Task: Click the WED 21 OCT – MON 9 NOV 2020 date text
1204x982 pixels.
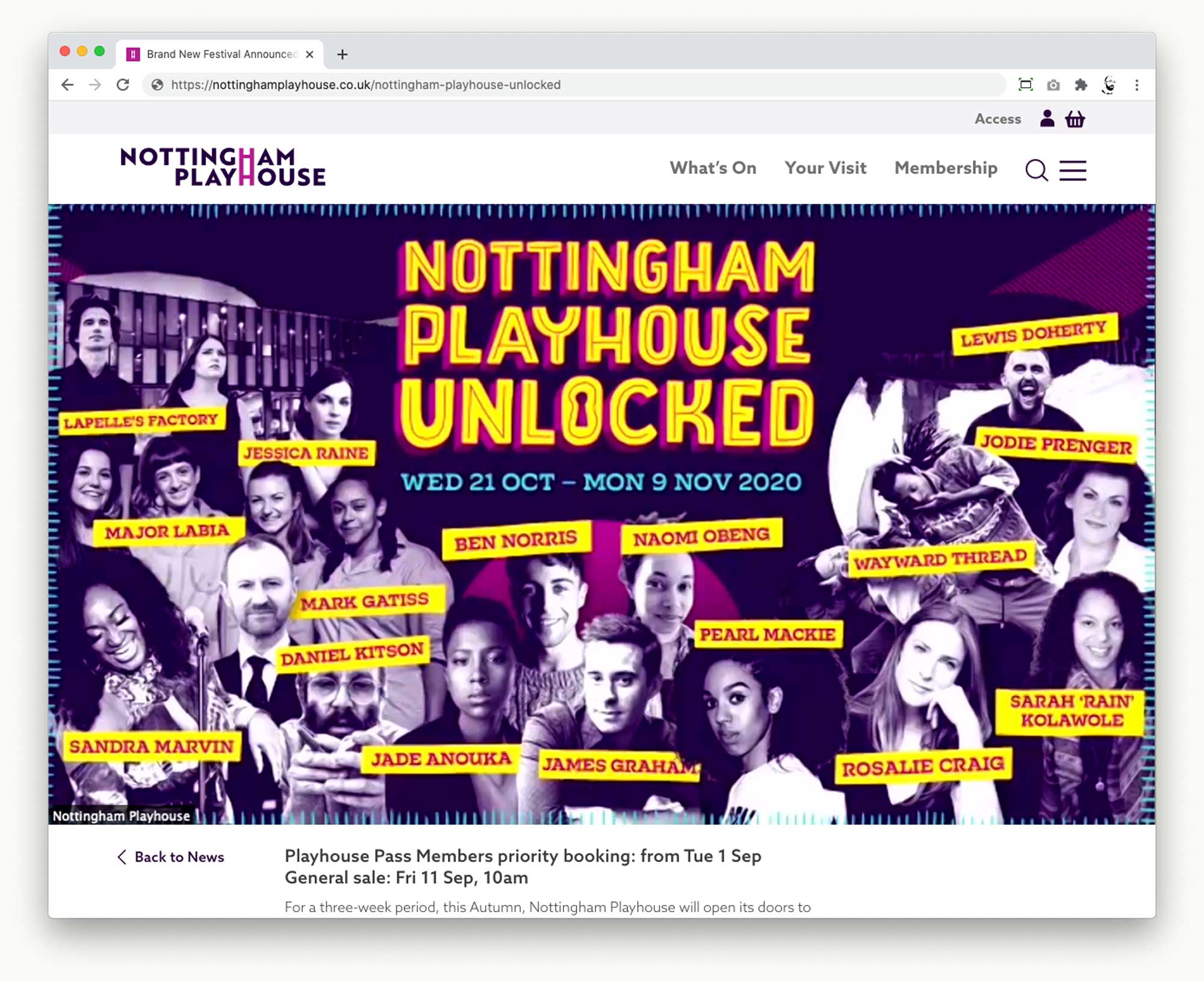Action: pyautogui.click(x=601, y=482)
